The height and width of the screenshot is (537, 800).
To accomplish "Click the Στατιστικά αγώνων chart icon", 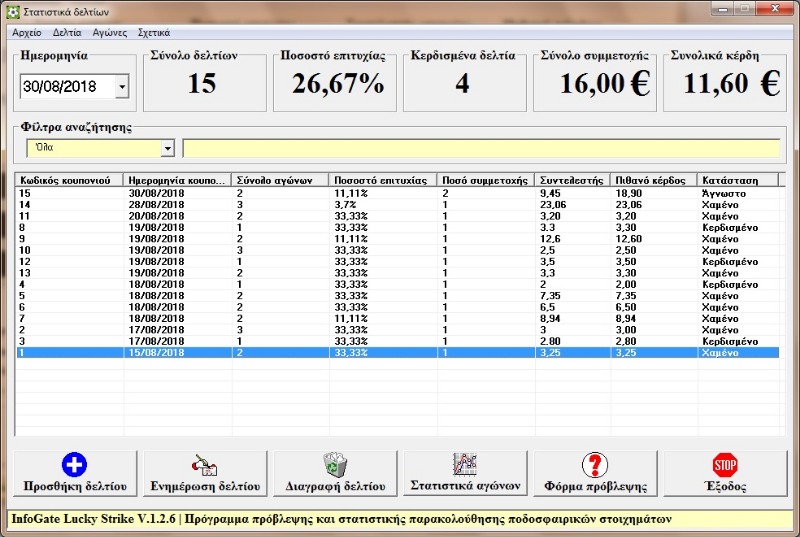I will pos(464,464).
